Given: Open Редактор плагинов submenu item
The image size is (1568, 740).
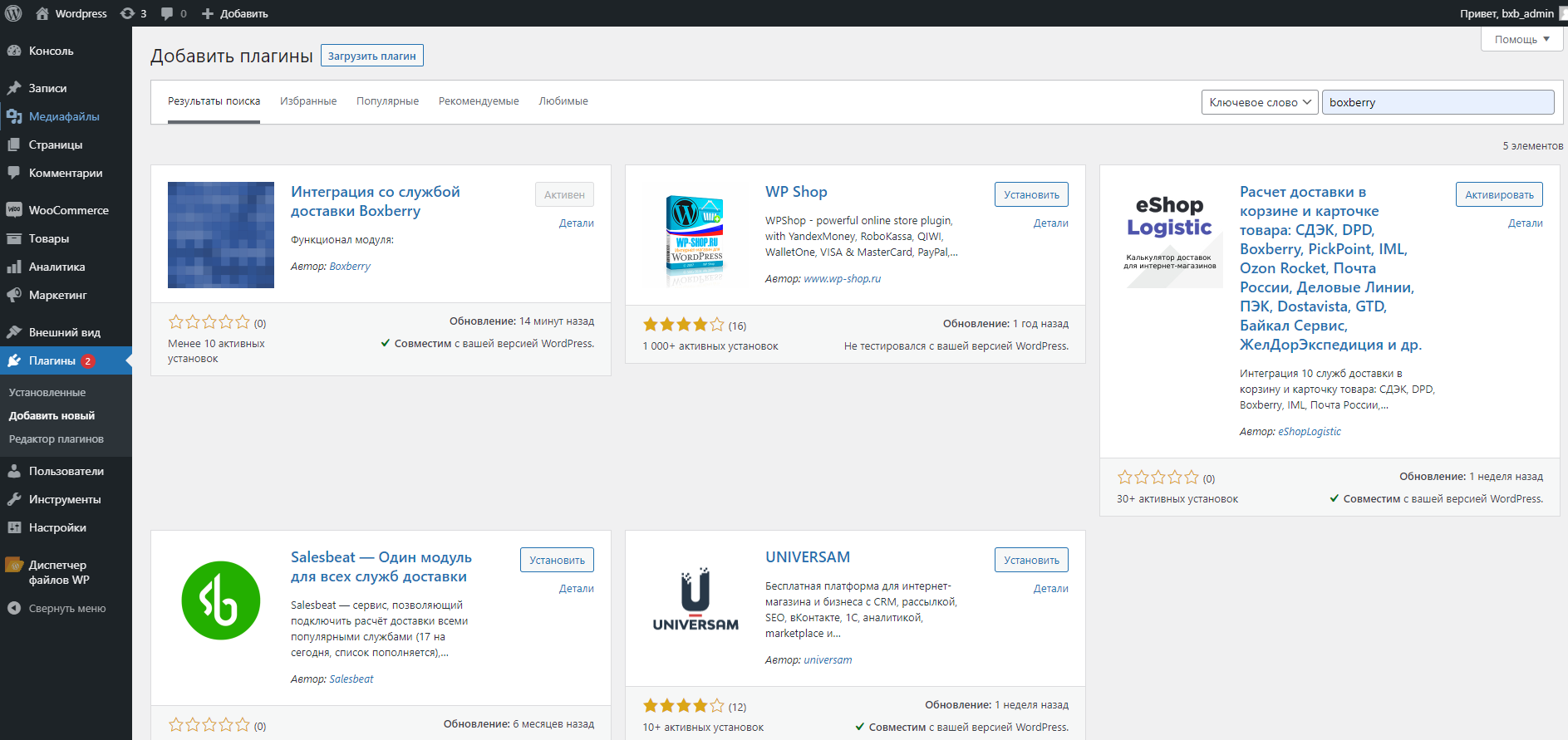Looking at the screenshot, I should coord(57,439).
